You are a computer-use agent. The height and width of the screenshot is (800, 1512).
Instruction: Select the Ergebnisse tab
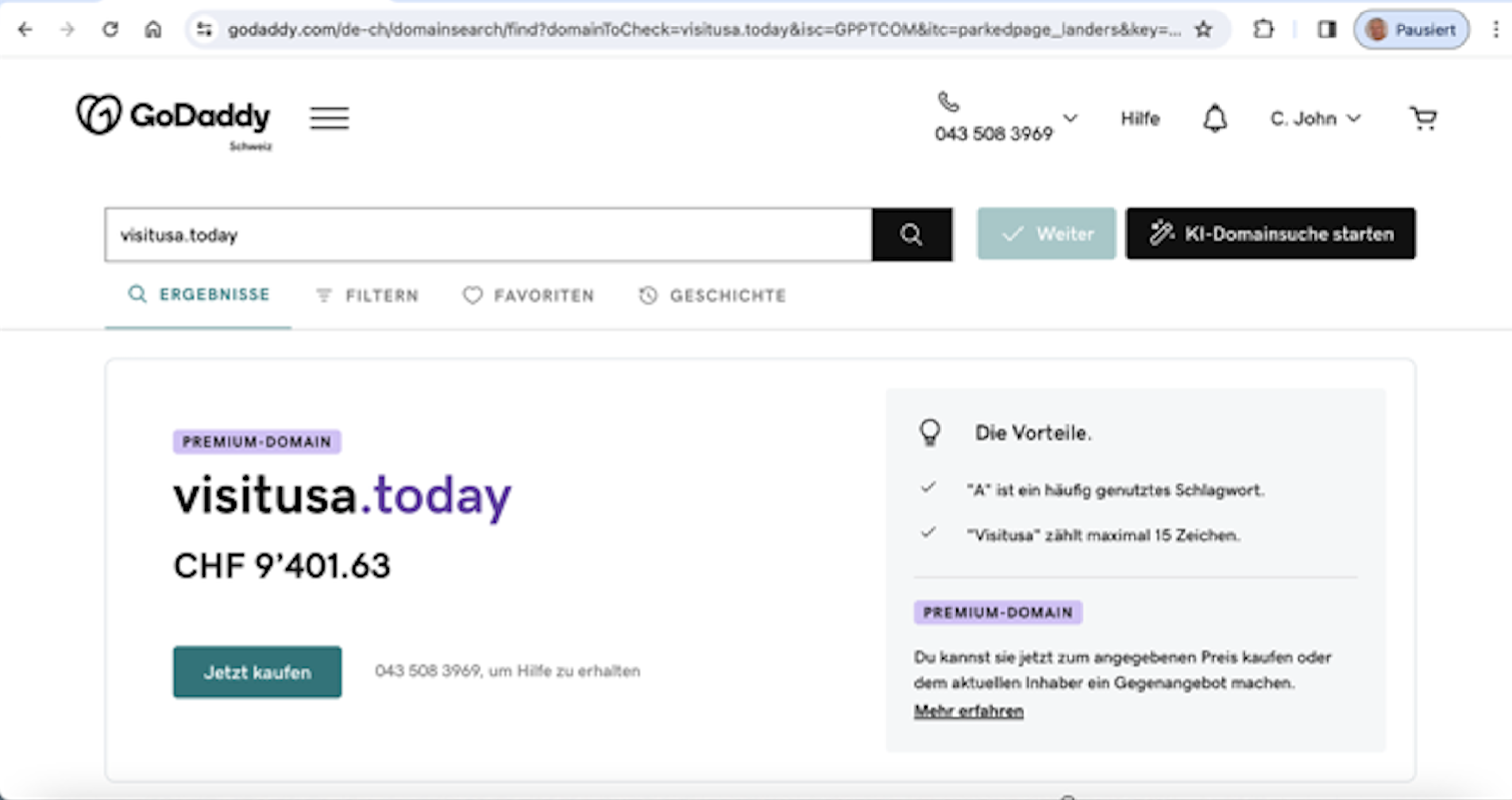[x=199, y=294]
